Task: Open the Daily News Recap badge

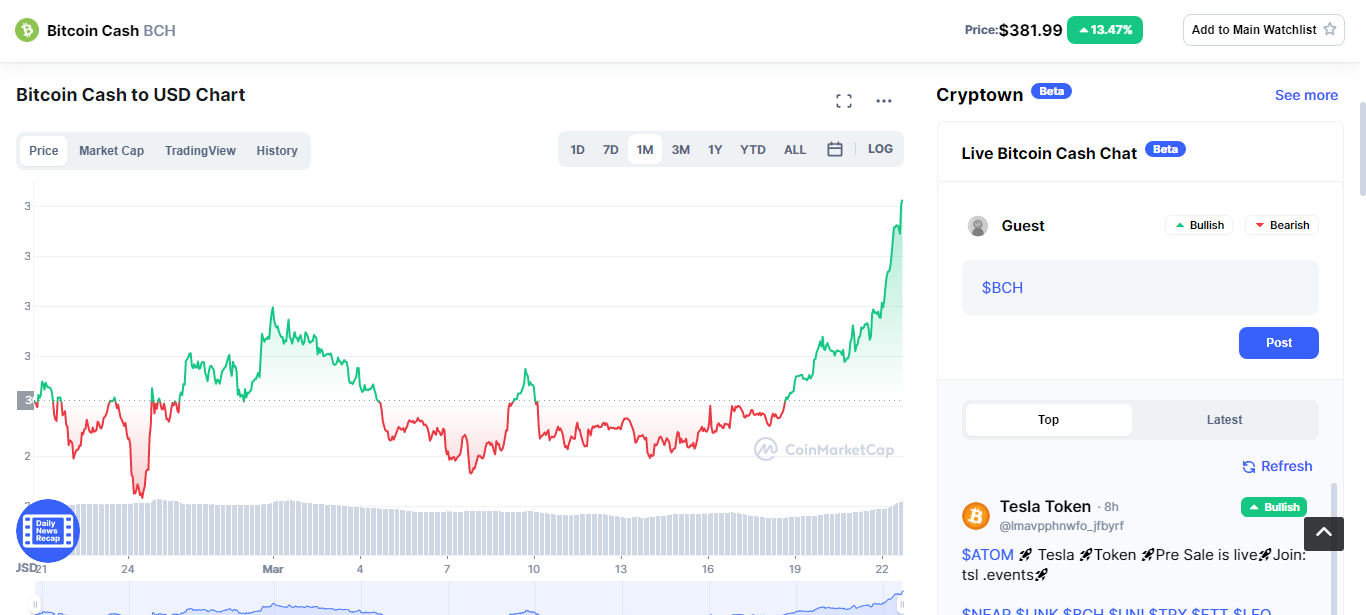Action: [x=48, y=530]
